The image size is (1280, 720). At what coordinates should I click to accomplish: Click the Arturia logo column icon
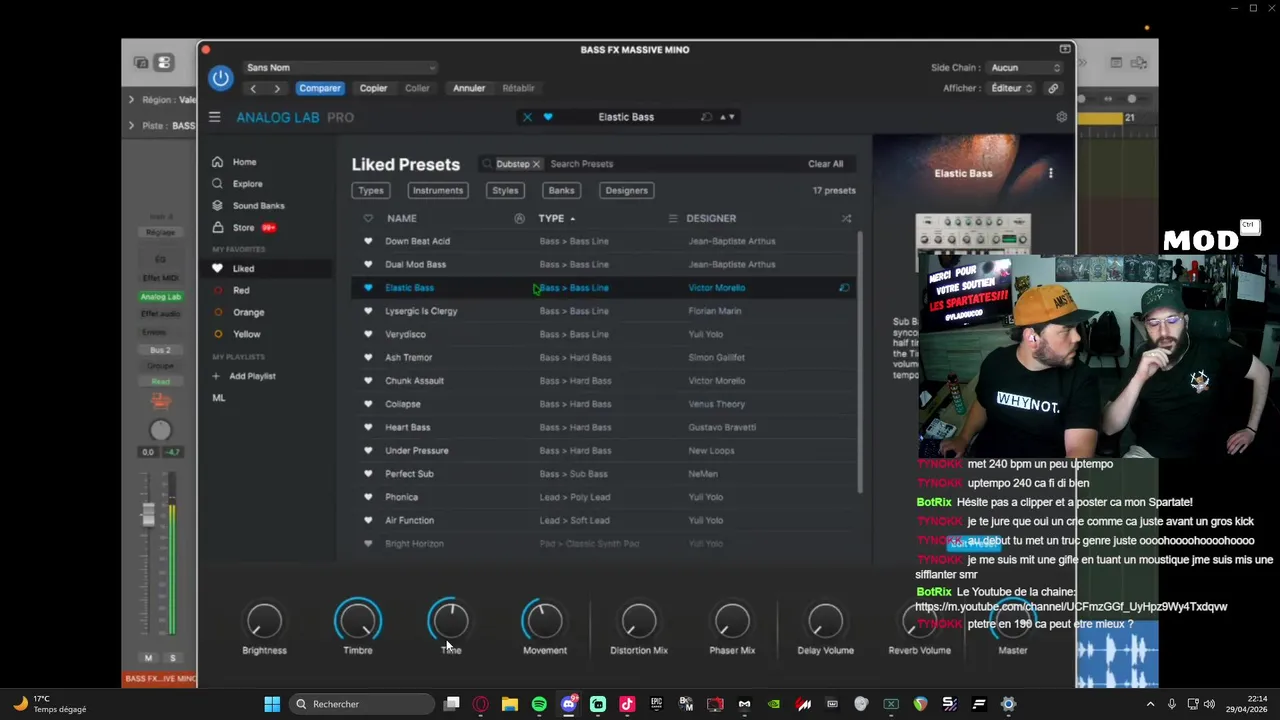click(519, 218)
